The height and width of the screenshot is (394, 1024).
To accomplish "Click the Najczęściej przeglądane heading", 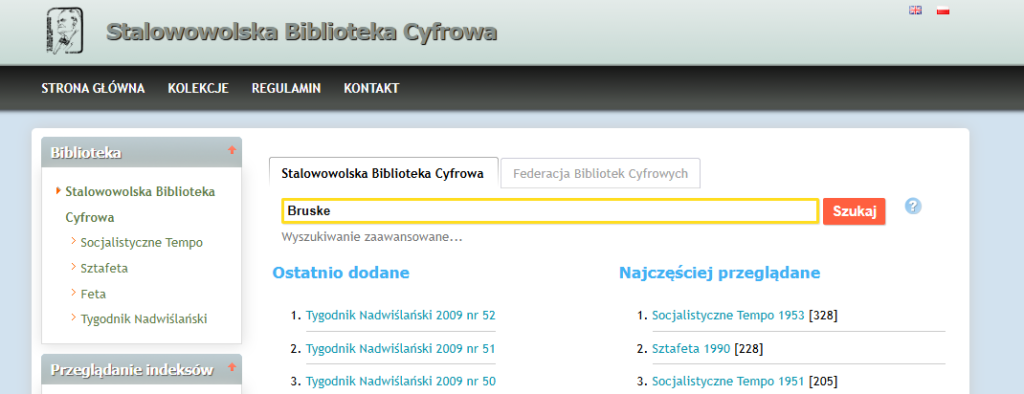I will click(x=720, y=273).
